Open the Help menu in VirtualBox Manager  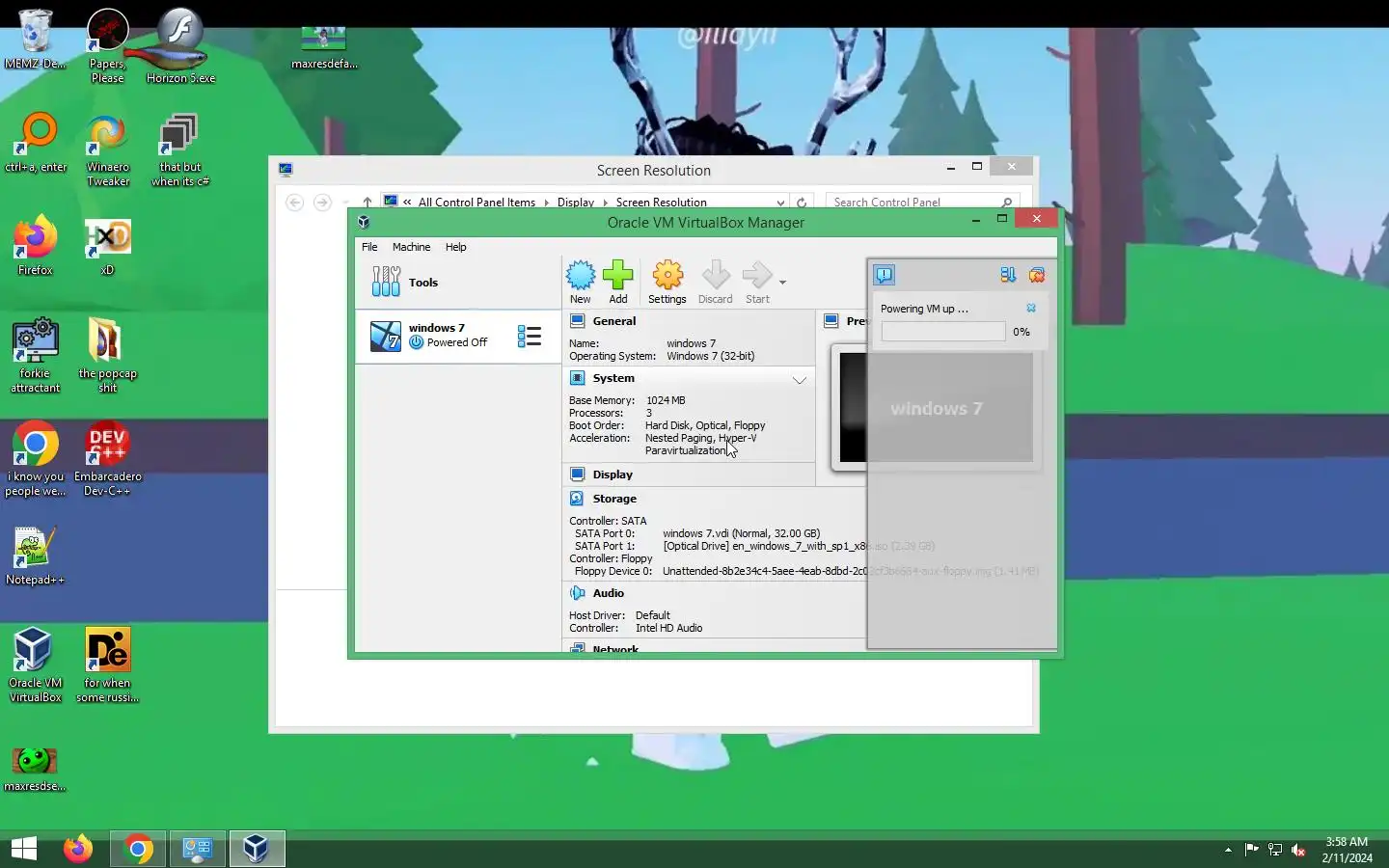coord(456,247)
